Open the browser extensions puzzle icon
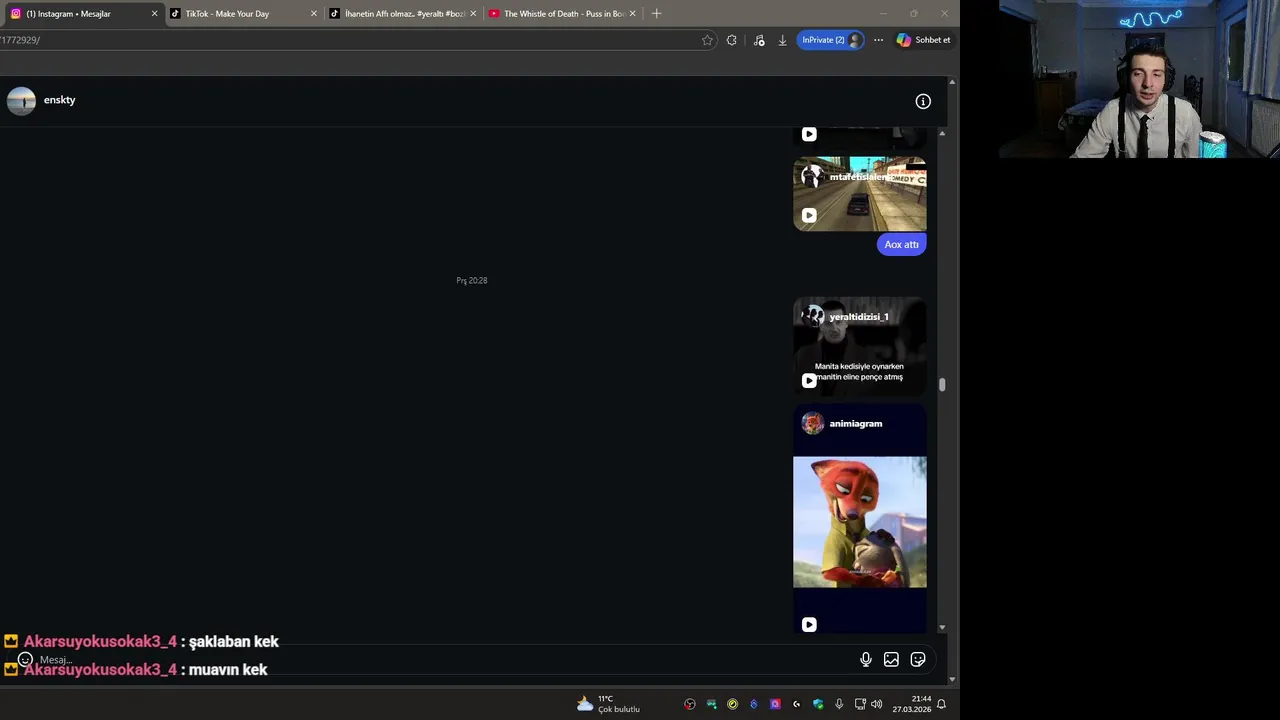 pyautogui.click(x=732, y=40)
